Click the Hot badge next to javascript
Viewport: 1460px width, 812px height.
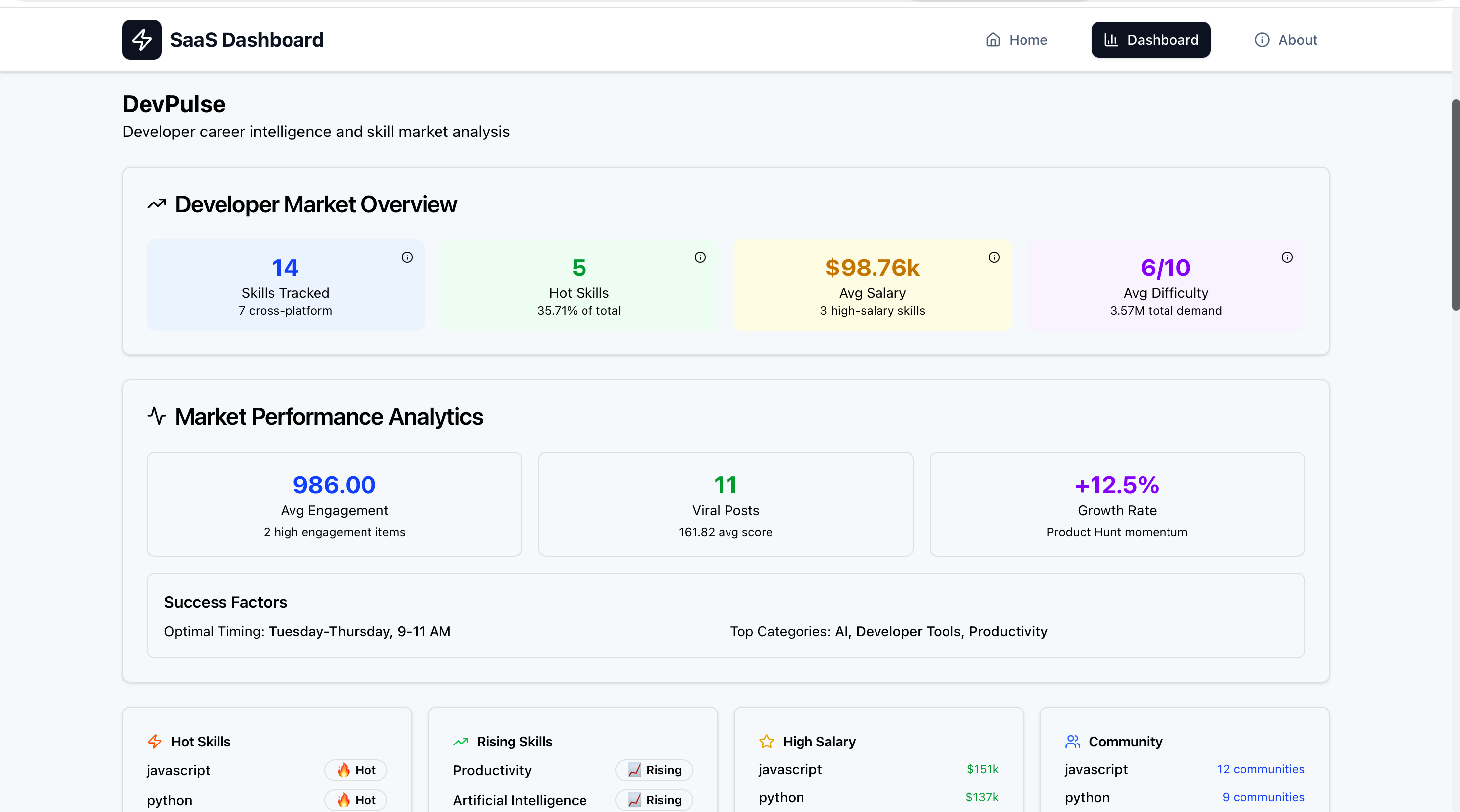356,770
